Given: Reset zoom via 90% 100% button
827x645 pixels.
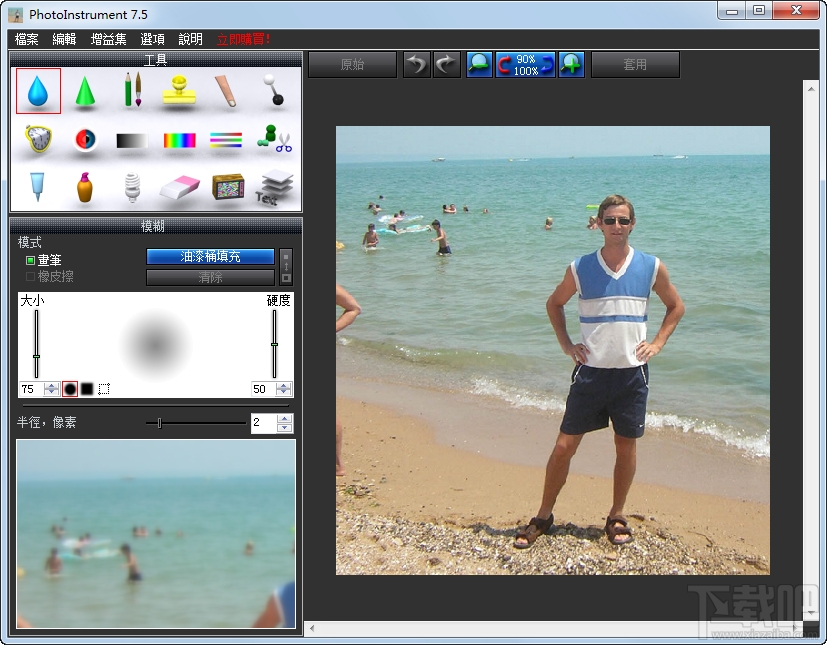Looking at the screenshot, I should [525, 64].
